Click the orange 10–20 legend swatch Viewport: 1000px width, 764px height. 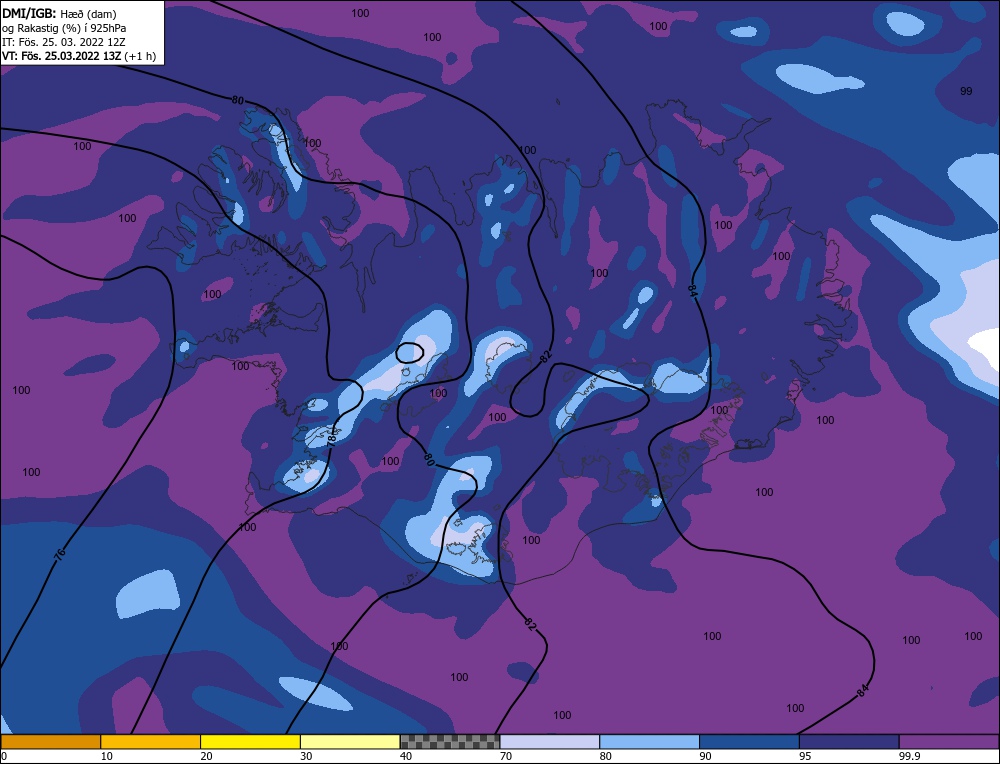pos(151,742)
